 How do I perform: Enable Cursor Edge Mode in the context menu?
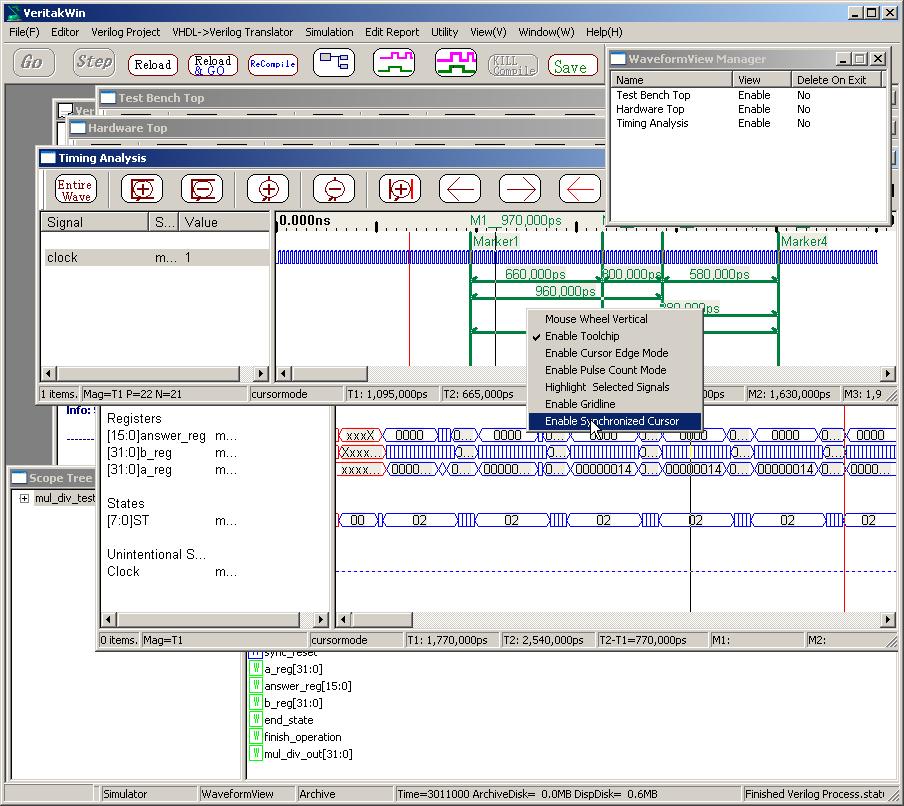615,353
